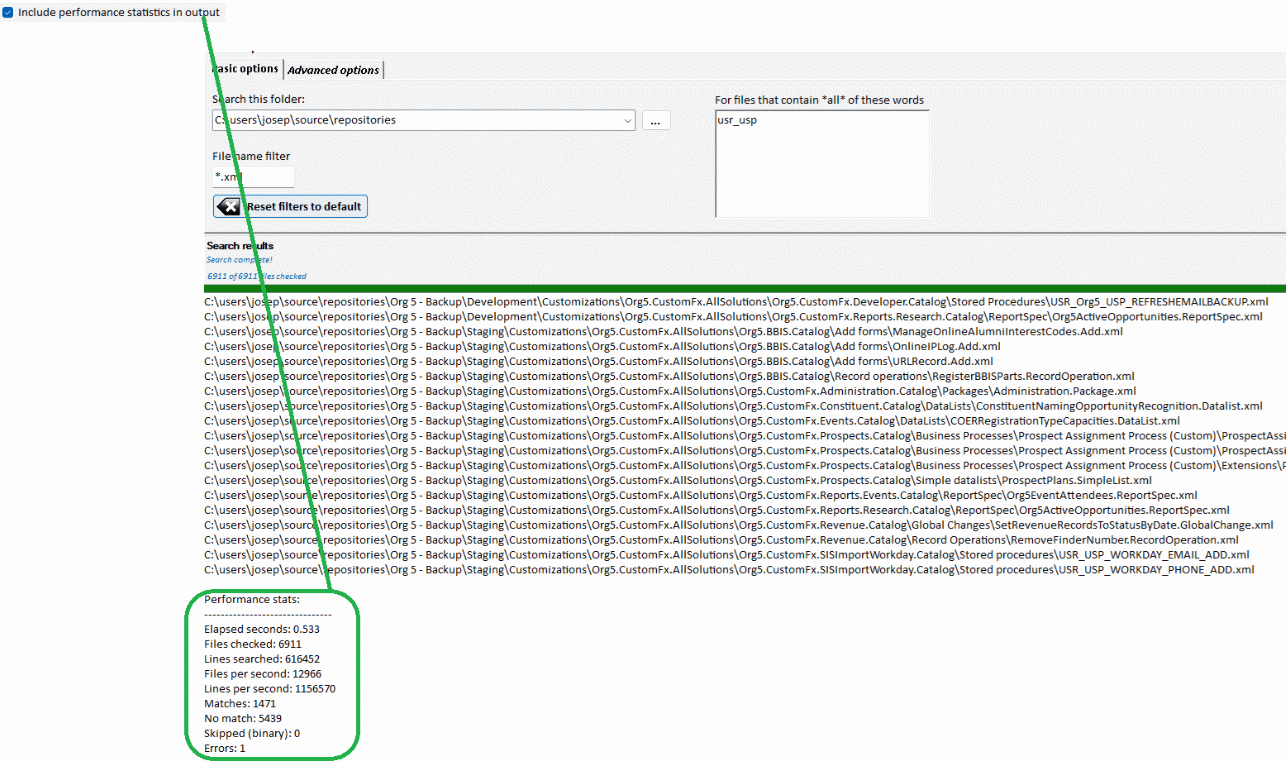Click the Files per second: 12966 stat
The height and width of the screenshot is (761, 1286).
[263, 674]
